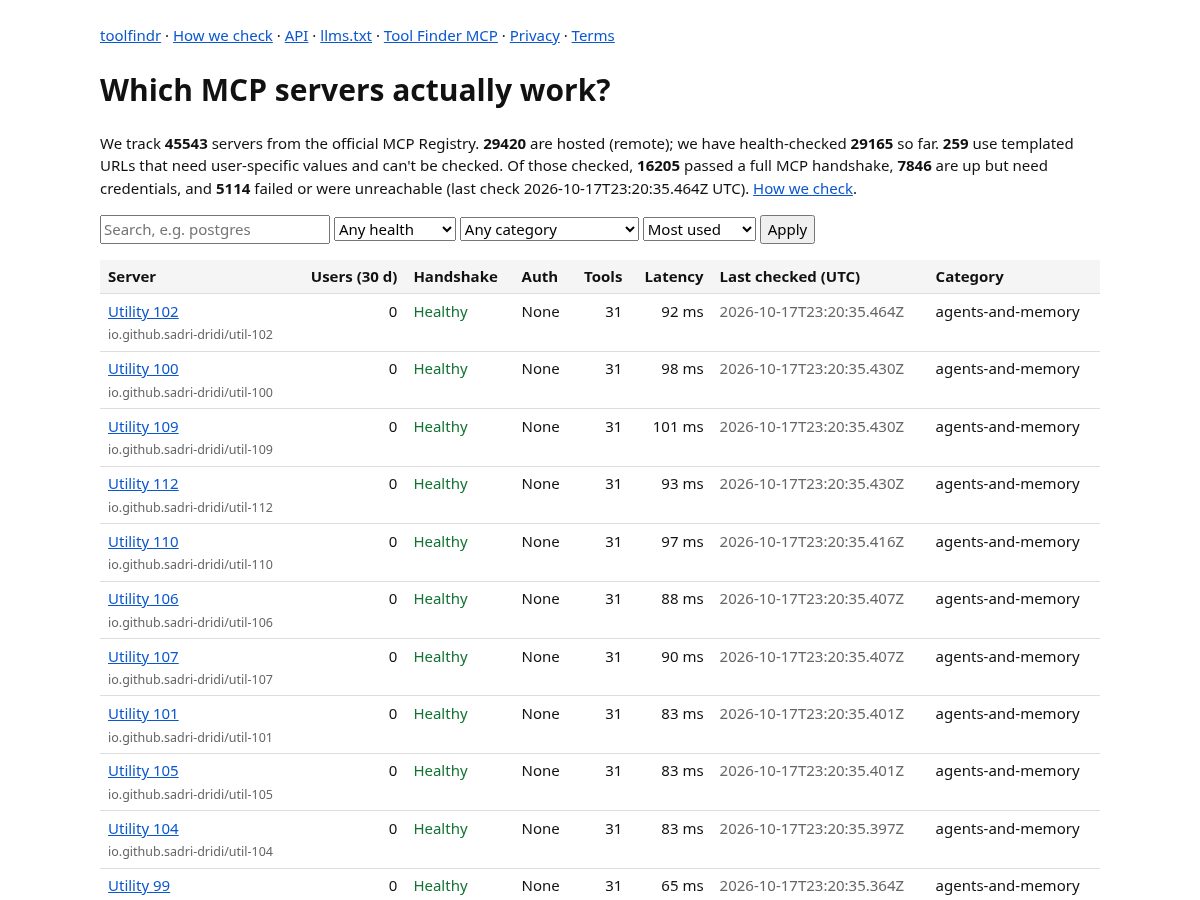Open the Utility 100 server link
The width and height of the screenshot is (1200, 900).
143,369
